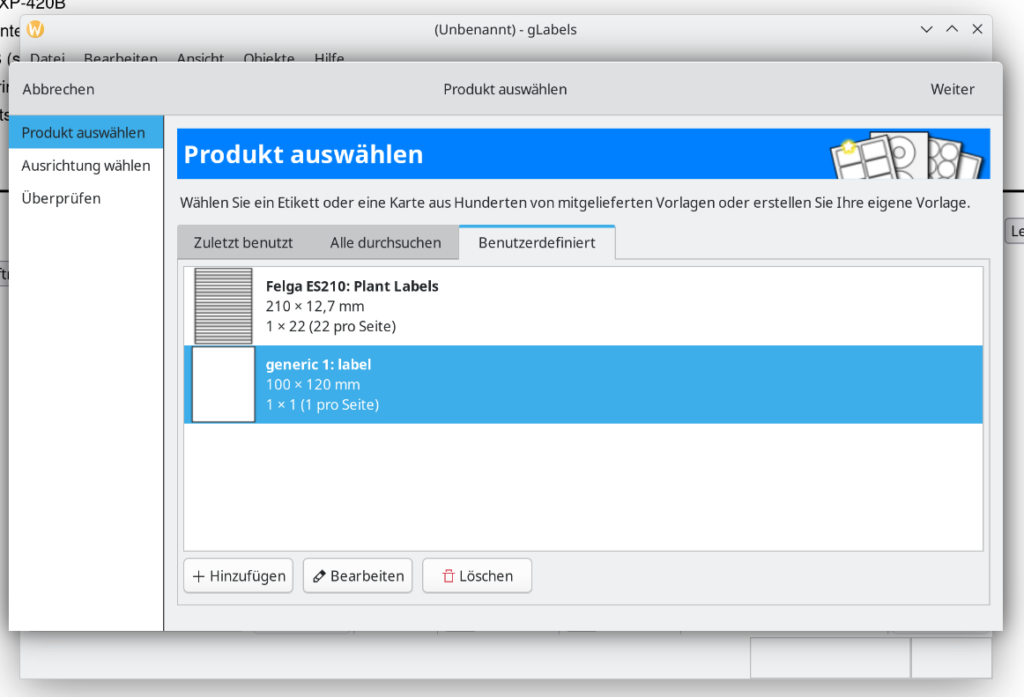This screenshot has height=697, width=1024.
Task: Click the gLabels app icon in title bar
Action: click(x=36, y=29)
